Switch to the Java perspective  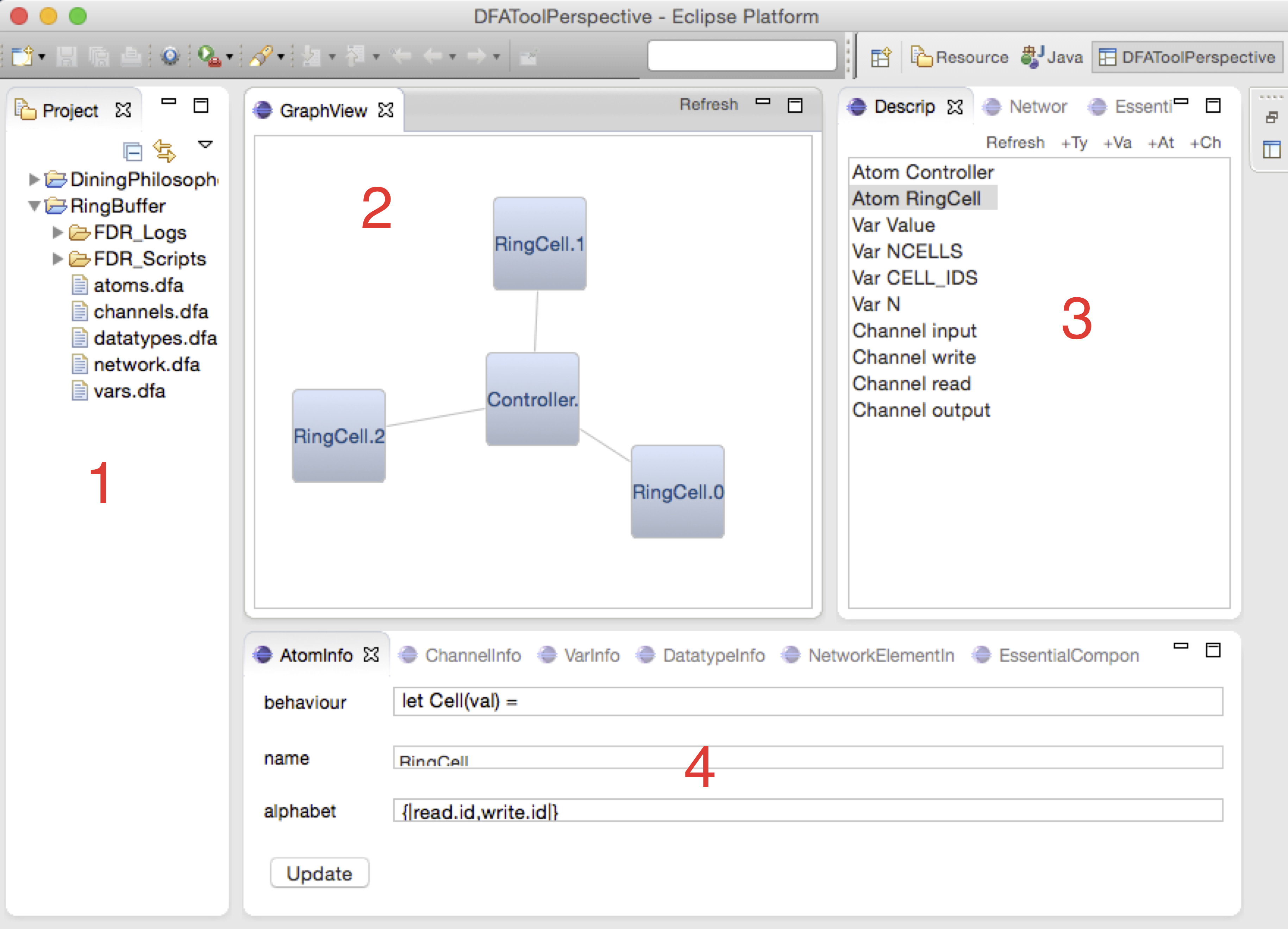(1052, 57)
